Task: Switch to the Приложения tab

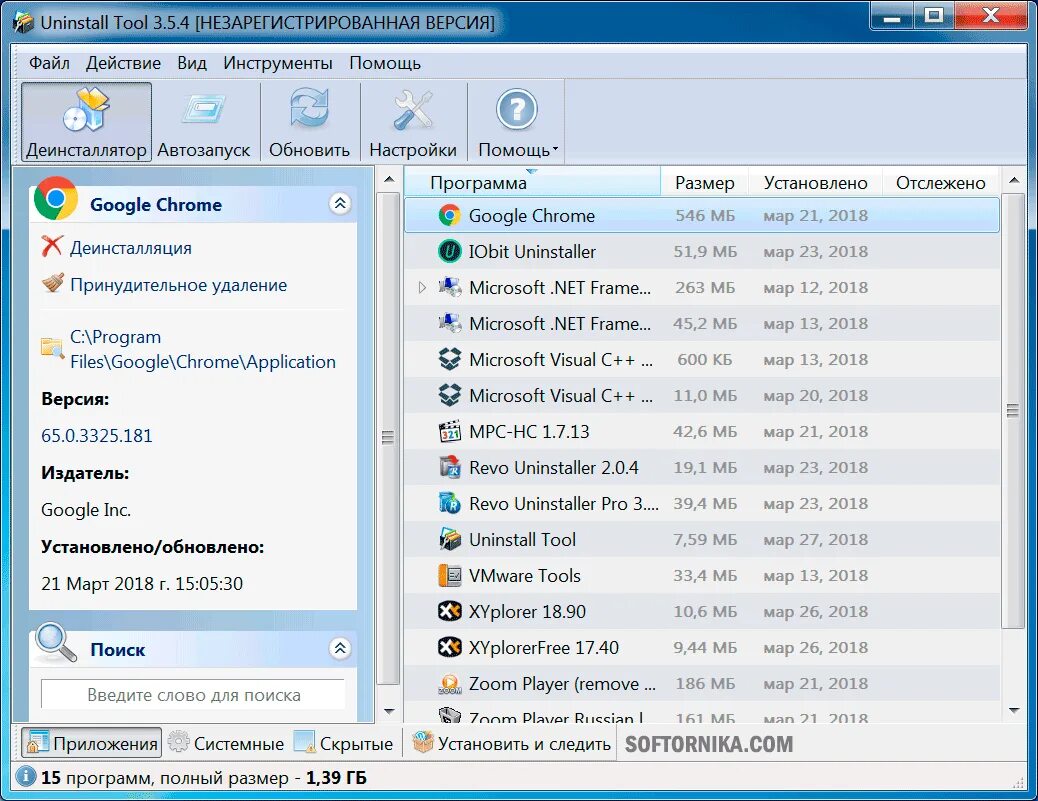Action: 91,743
